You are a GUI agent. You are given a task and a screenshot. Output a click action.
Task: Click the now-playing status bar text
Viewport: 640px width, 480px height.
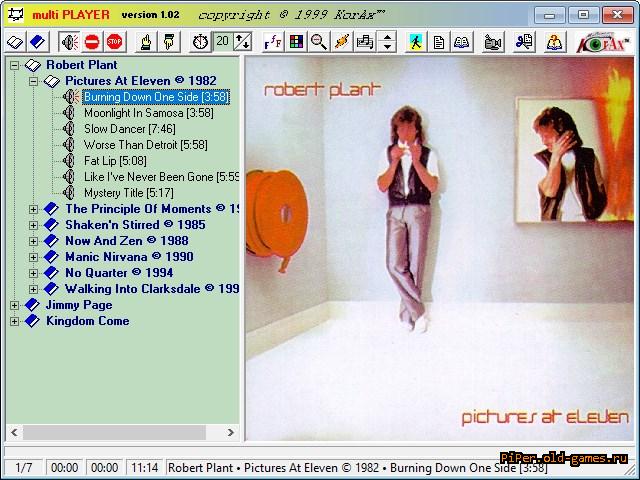point(358,467)
